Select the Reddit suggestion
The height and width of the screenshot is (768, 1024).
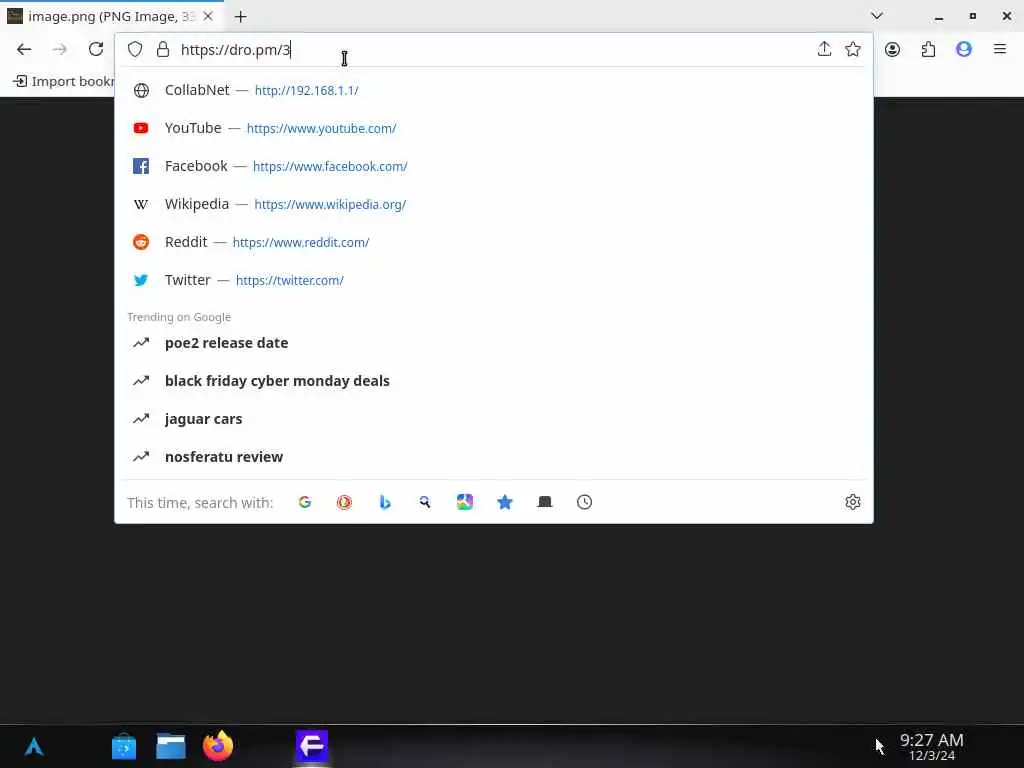click(493, 242)
